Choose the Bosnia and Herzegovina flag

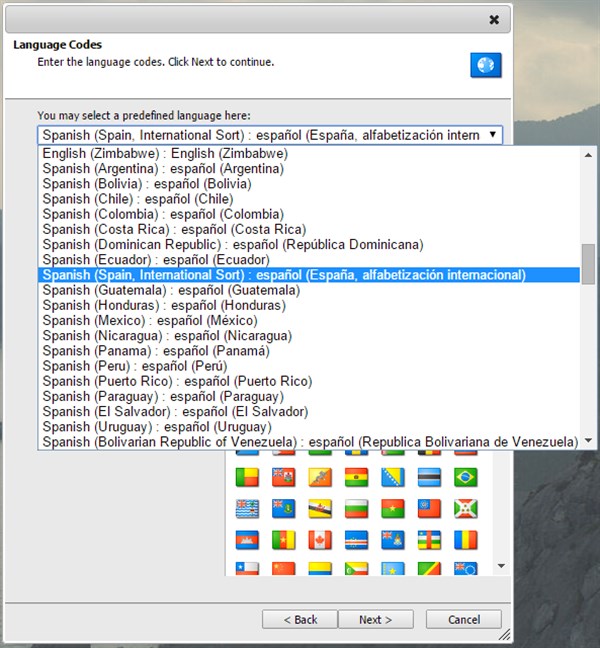pos(393,477)
